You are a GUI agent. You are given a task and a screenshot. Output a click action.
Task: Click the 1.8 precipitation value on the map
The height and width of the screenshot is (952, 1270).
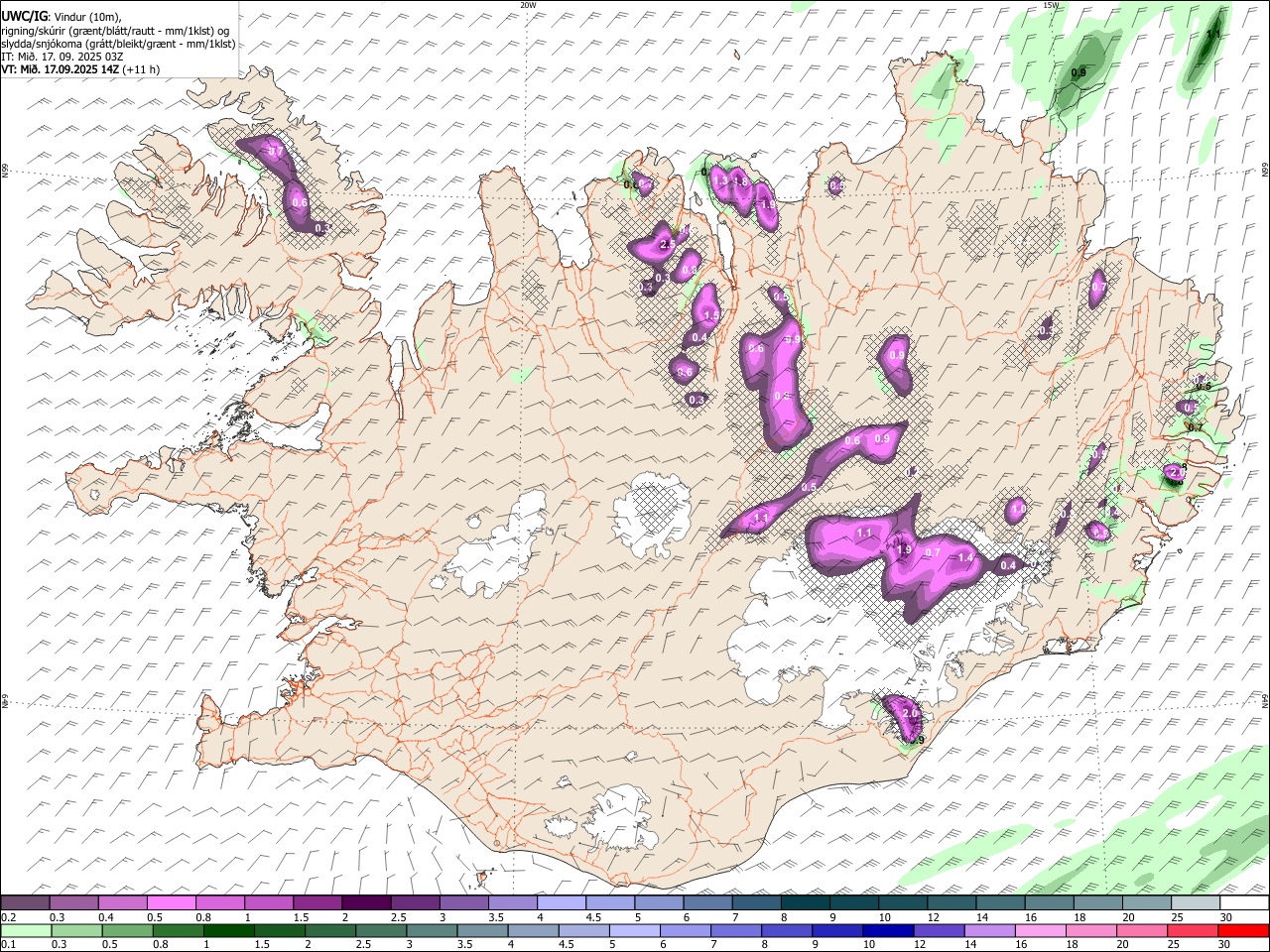tap(739, 182)
